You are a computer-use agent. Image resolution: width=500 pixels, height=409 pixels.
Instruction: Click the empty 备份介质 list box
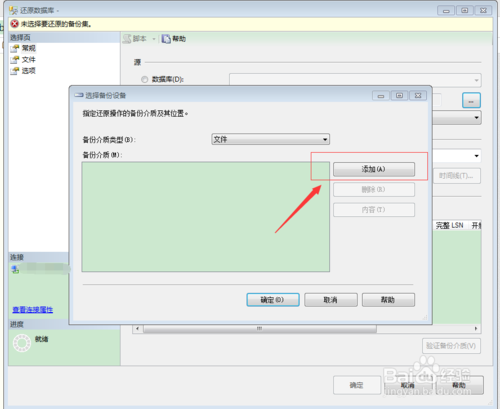click(x=206, y=217)
